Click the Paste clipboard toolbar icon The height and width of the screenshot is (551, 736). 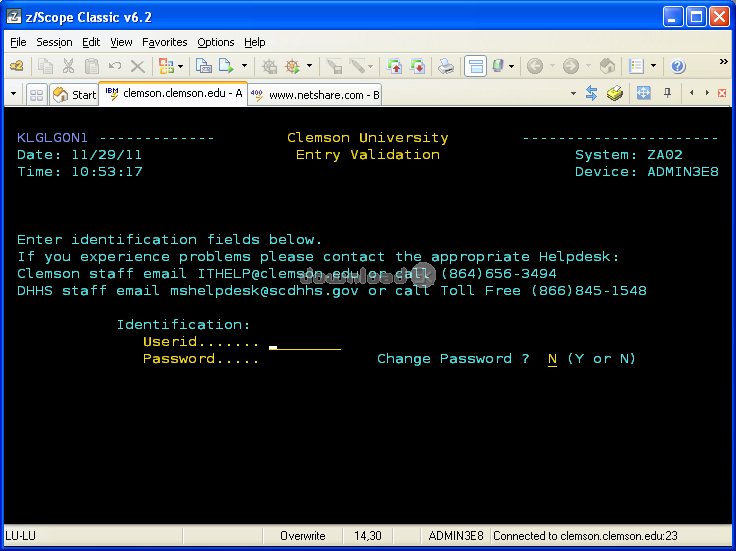pos(92,66)
